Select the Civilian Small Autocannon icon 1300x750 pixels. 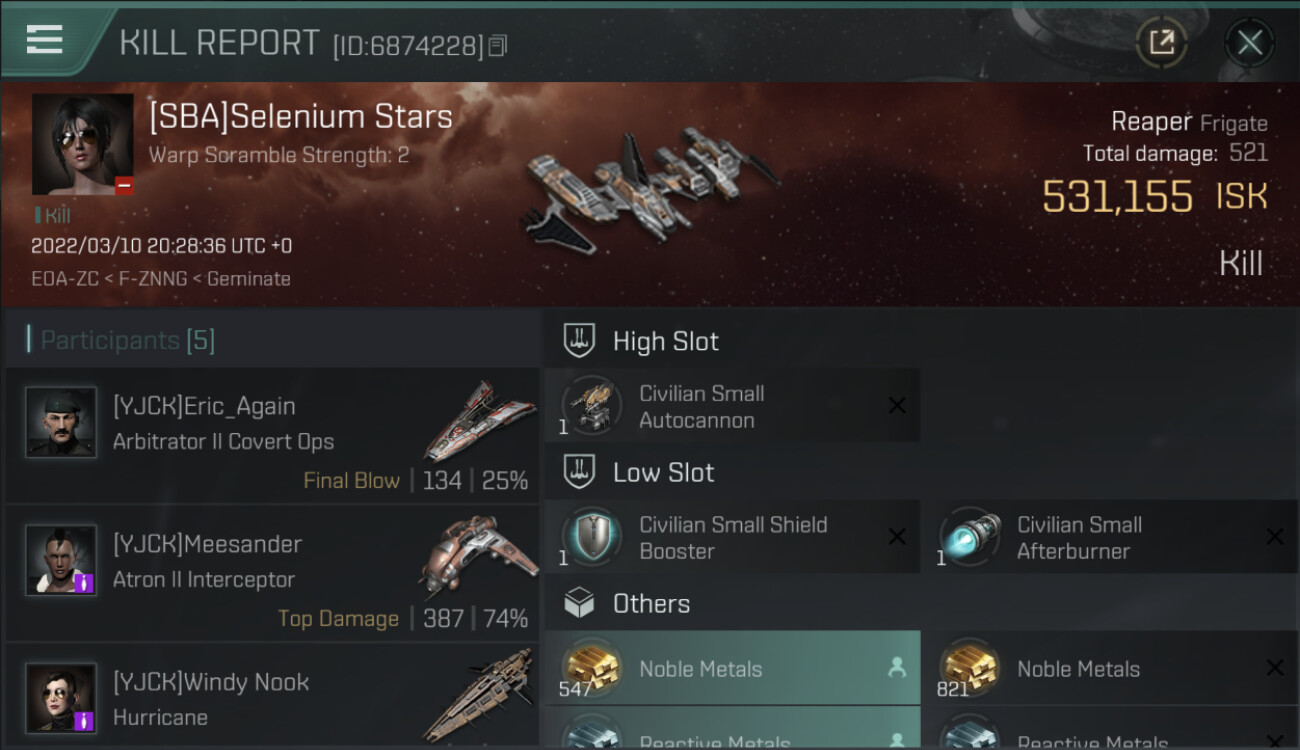(590, 407)
